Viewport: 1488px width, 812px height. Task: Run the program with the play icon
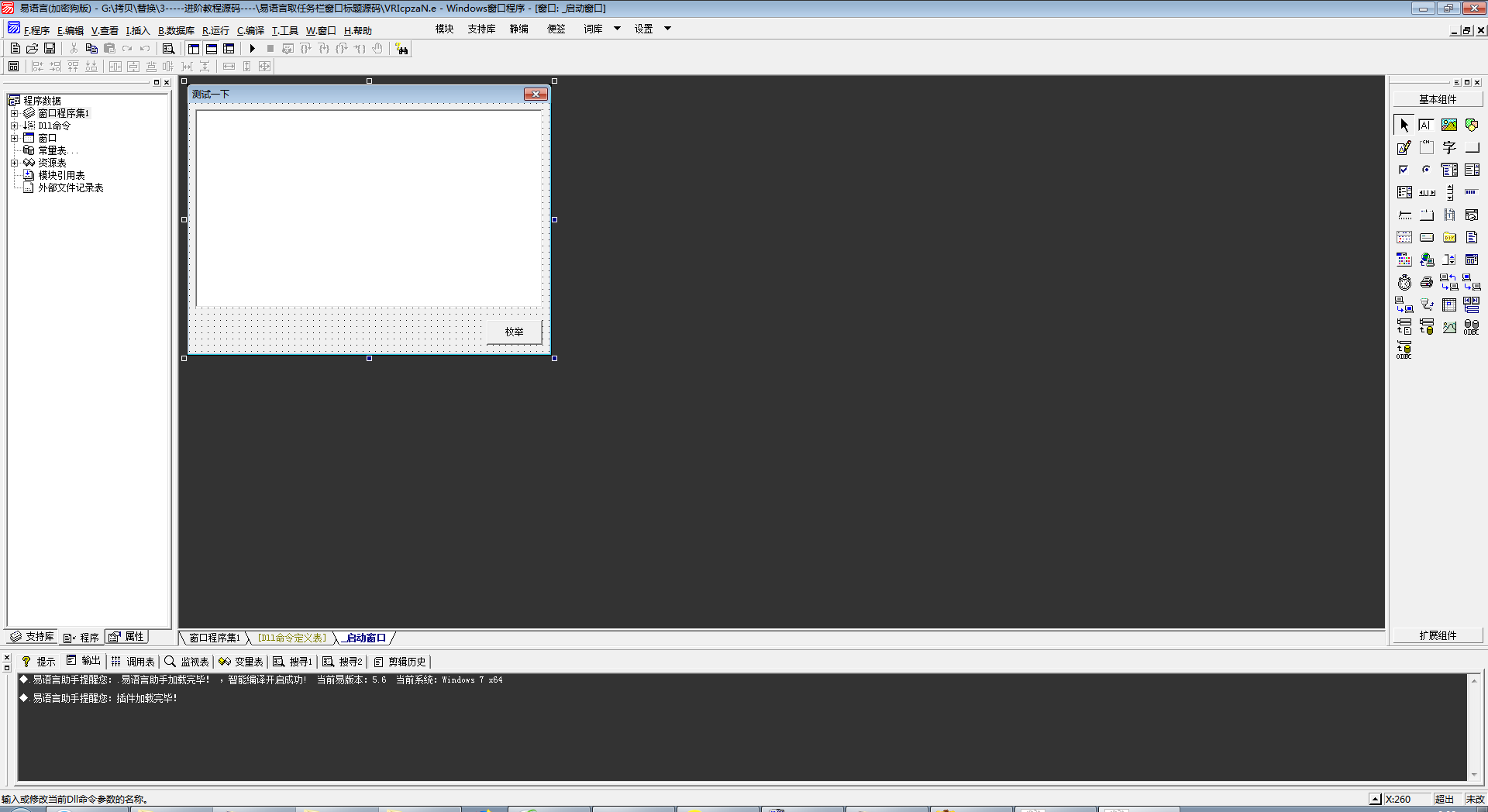[252, 48]
